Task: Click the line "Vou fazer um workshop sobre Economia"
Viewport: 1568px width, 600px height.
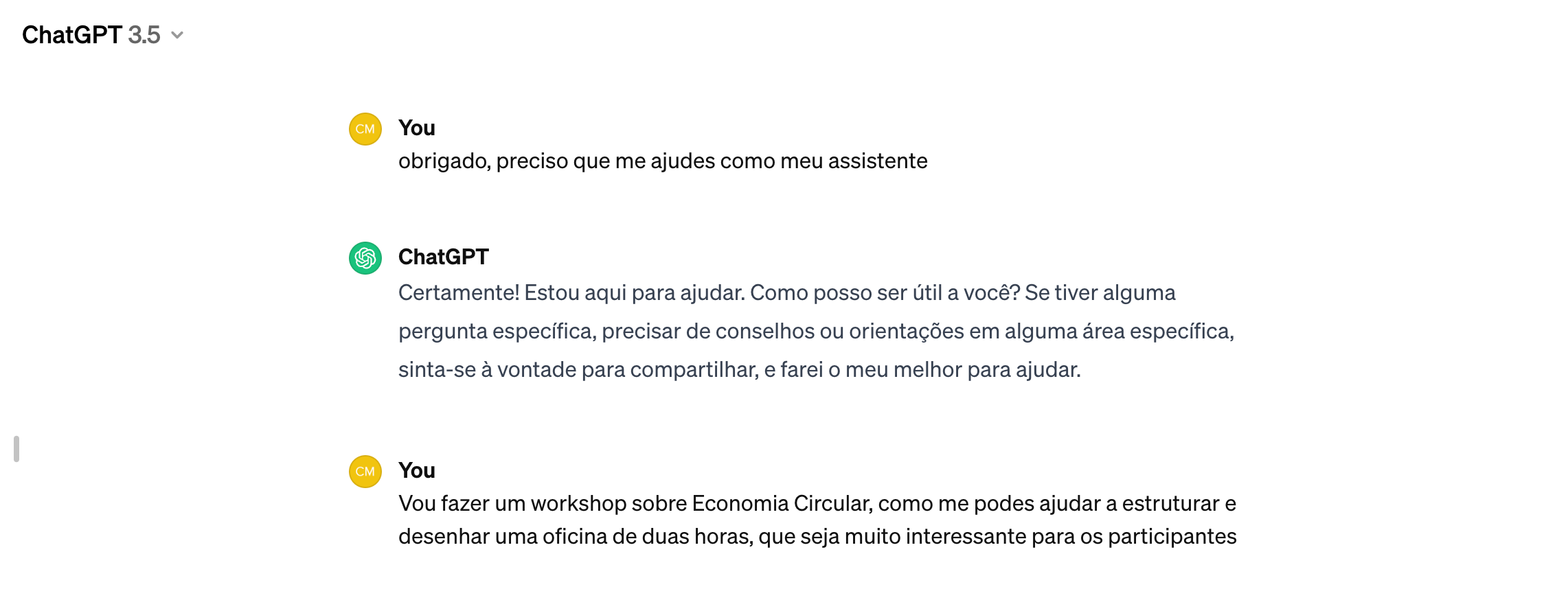Action: [x=817, y=504]
